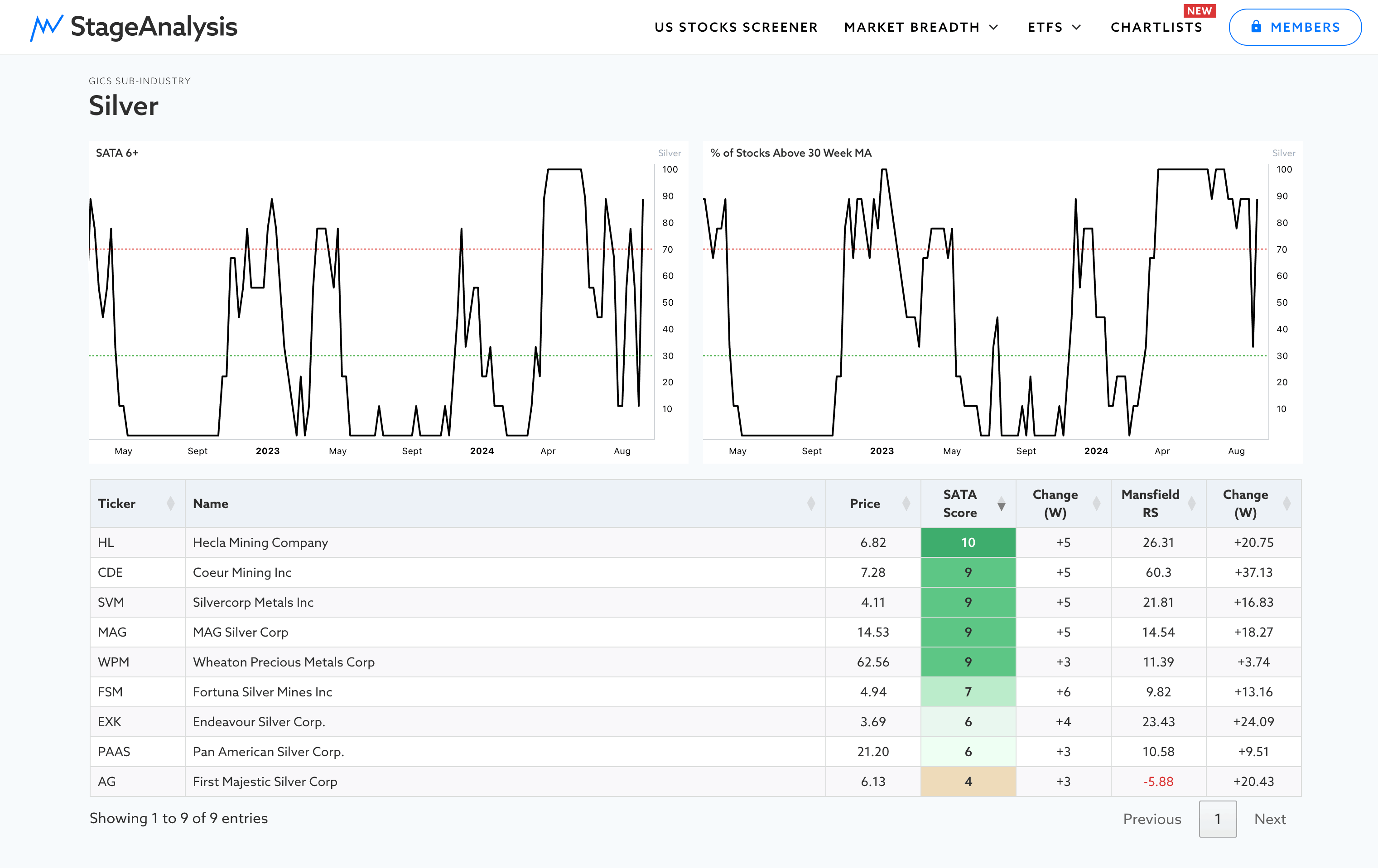
Task: Click +37.13 change value
Action: coord(1253,572)
